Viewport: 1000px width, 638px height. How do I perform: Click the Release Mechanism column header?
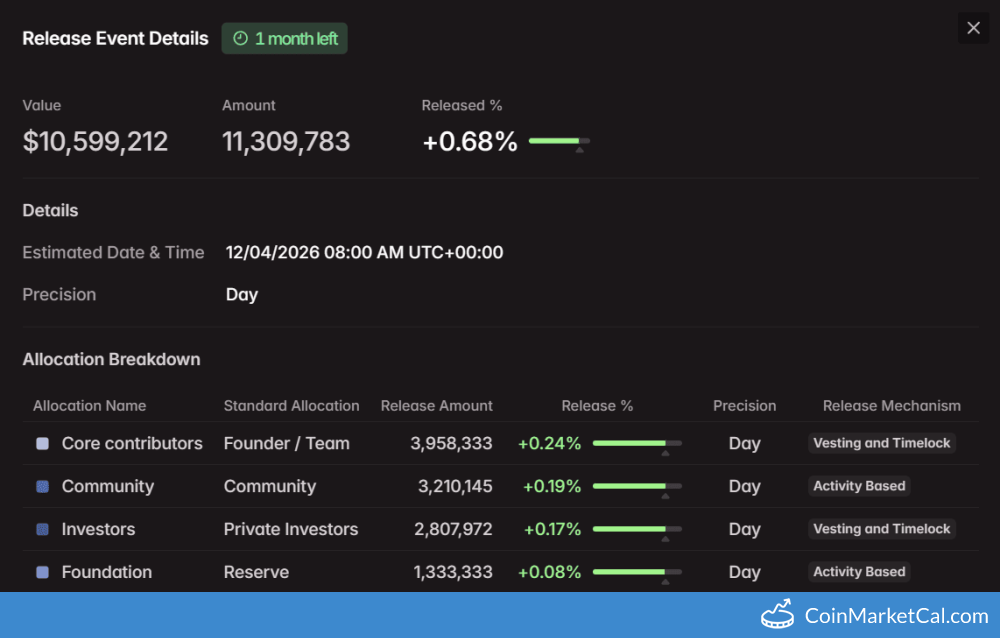[x=891, y=405]
